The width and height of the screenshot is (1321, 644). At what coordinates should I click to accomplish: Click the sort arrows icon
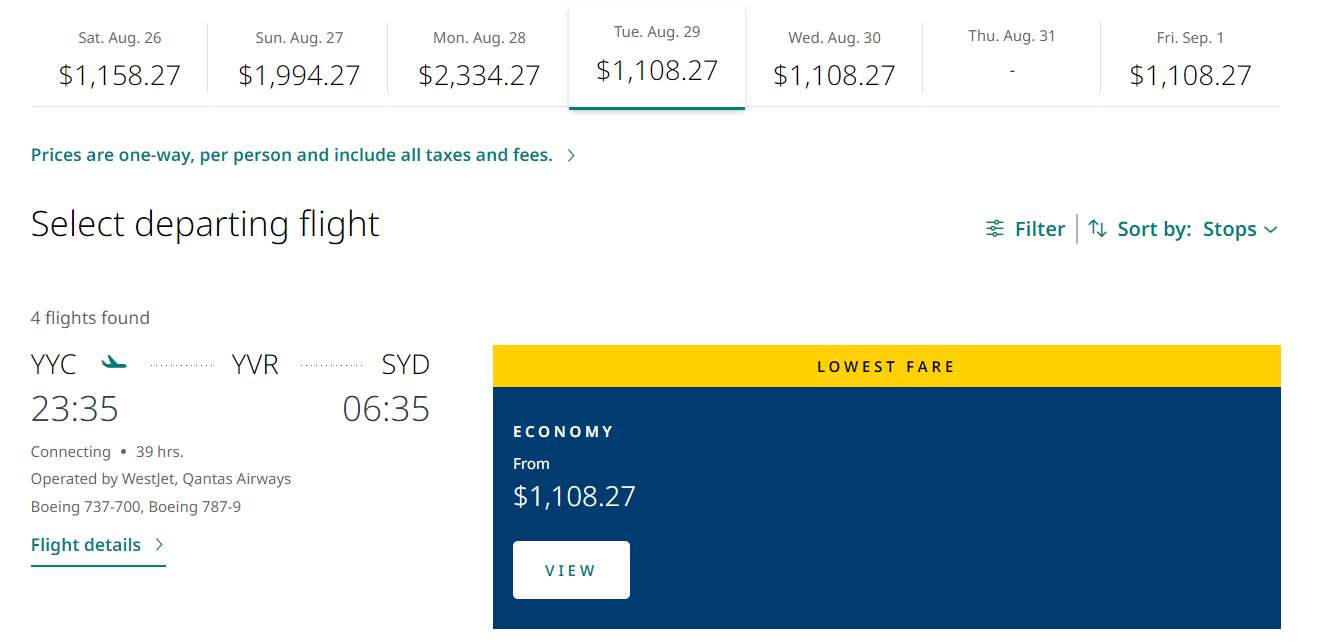(1098, 229)
